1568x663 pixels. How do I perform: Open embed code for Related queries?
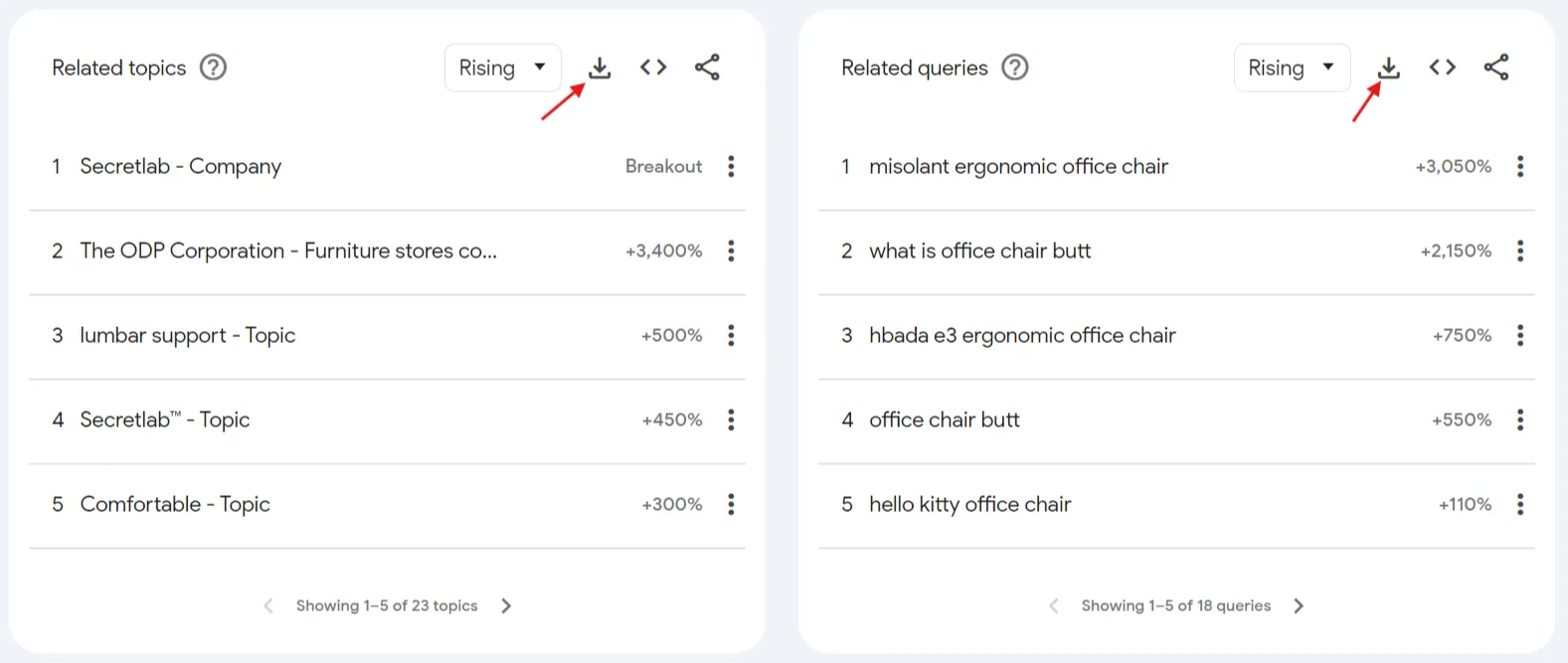pos(1442,68)
